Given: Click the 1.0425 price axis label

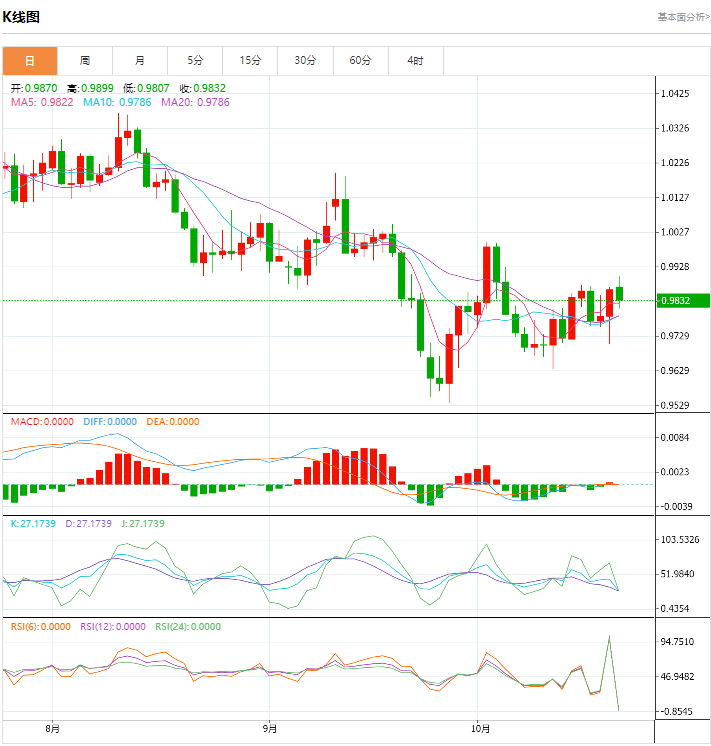Looking at the screenshot, I should 675,94.
